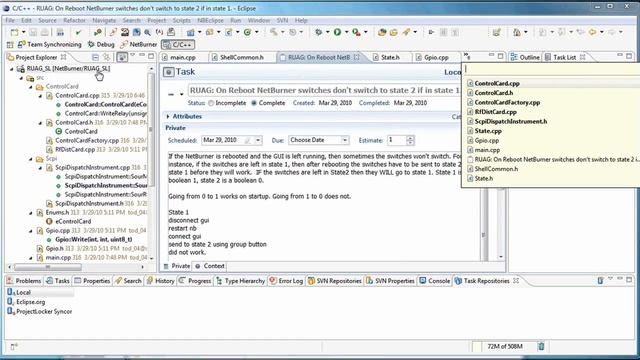The width and height of the screenshot is (640, 360).
Task: Collapse the Enums.h tree node
Action: [x=31, y=213]
